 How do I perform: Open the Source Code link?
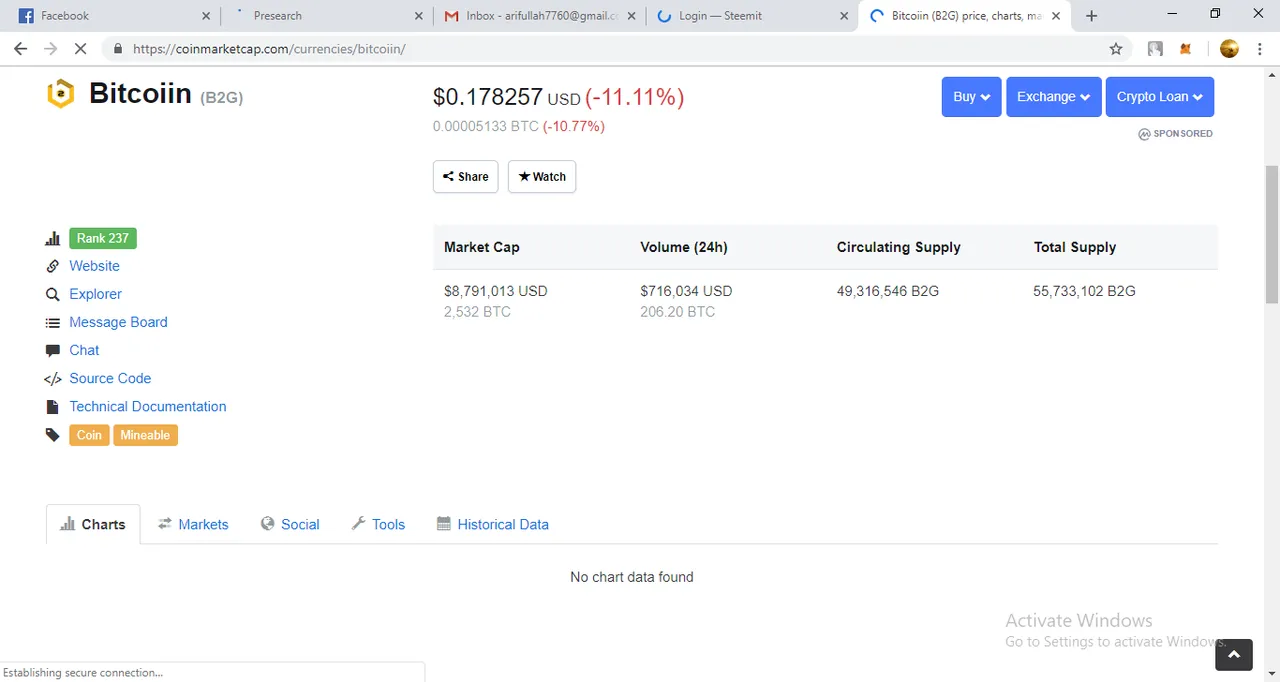[110, 378]
